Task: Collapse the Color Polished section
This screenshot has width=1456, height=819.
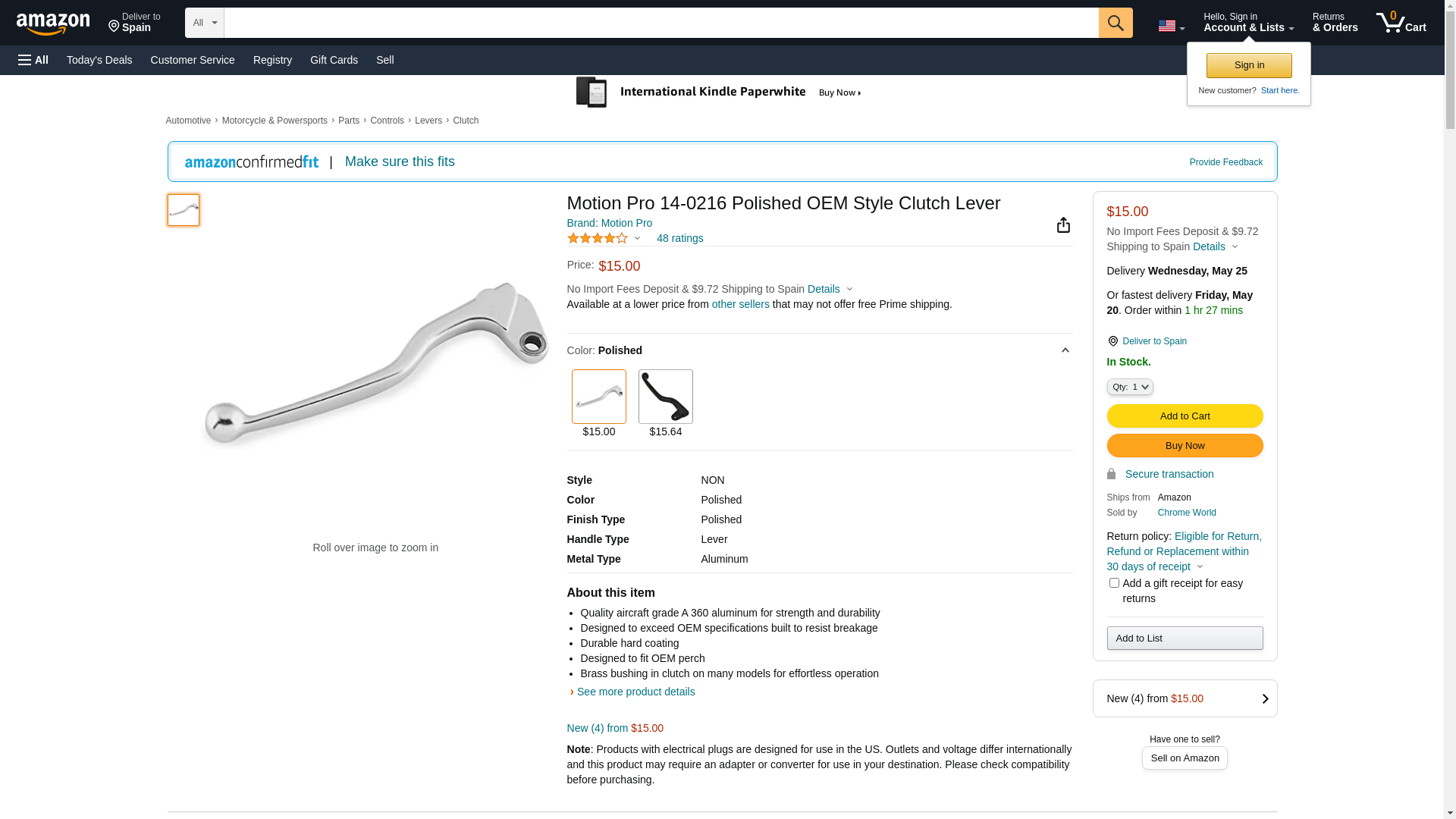Action: click(1065, 350)
